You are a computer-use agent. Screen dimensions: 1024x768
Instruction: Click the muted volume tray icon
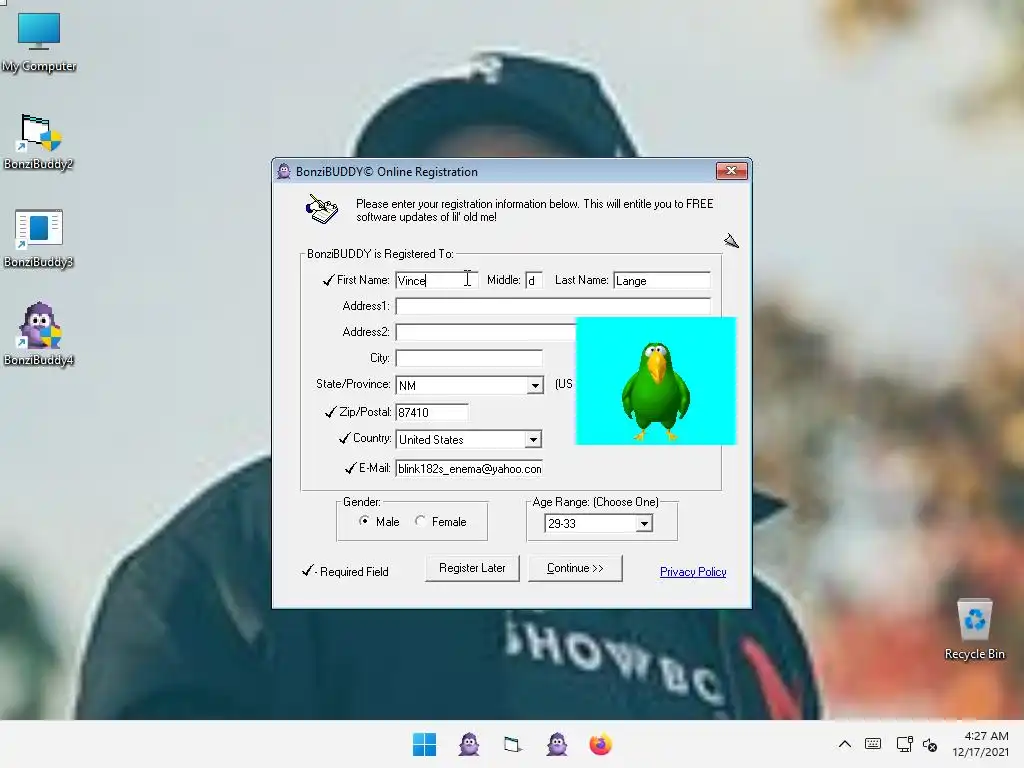click(930, 744)
